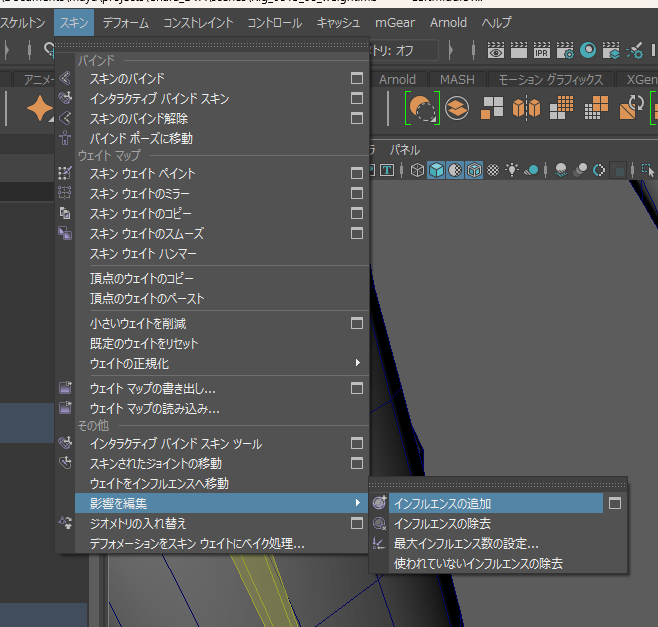The height and width of the screenshot is (627, 658).
Task: Click the パネル viewport menu
Action: (405, 149)
